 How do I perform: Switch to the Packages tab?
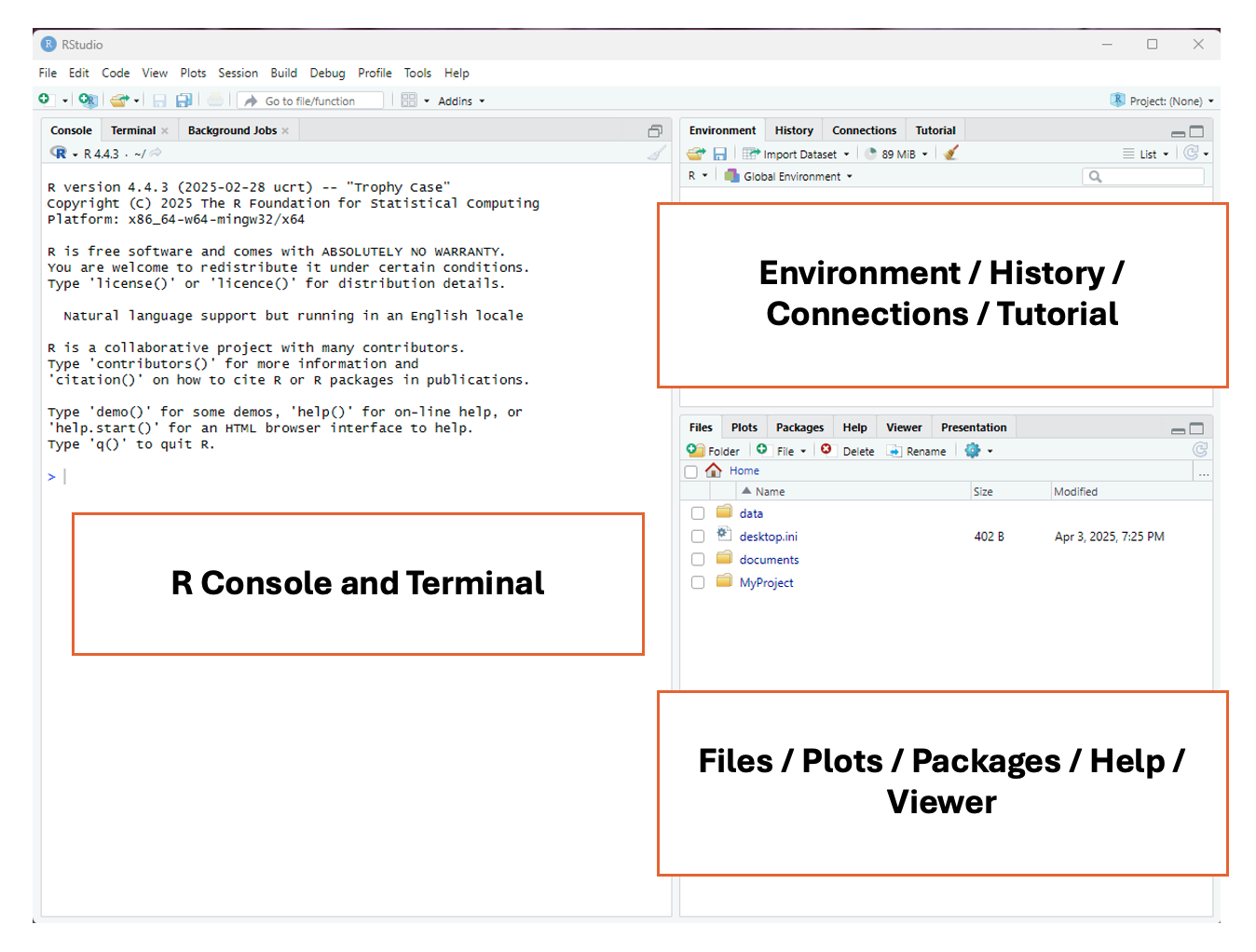coord(799,428)
